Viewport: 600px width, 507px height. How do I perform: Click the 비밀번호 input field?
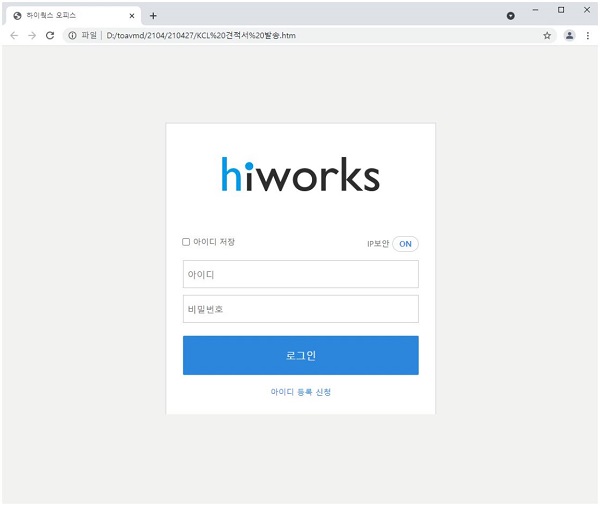(x=301, y=309)
